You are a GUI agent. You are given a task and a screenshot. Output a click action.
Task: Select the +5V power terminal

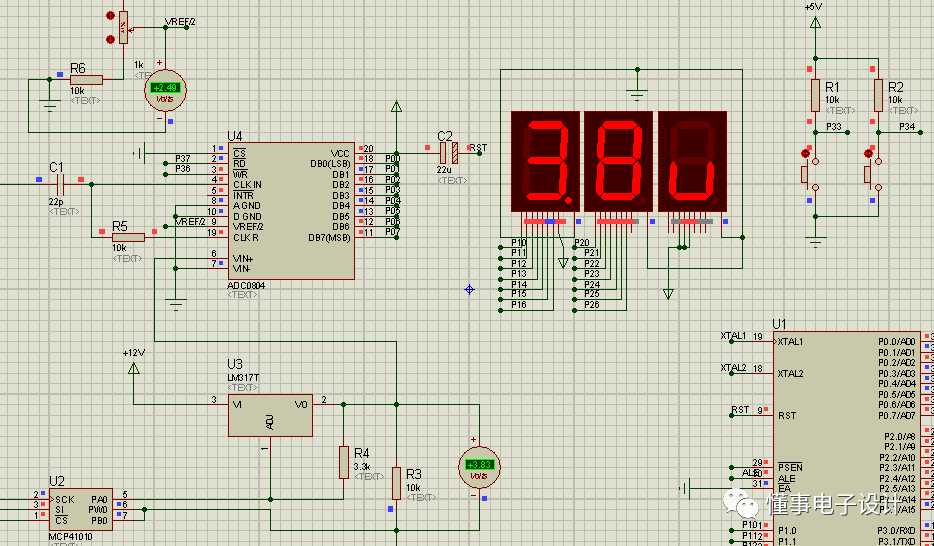(x=815, y=23)
